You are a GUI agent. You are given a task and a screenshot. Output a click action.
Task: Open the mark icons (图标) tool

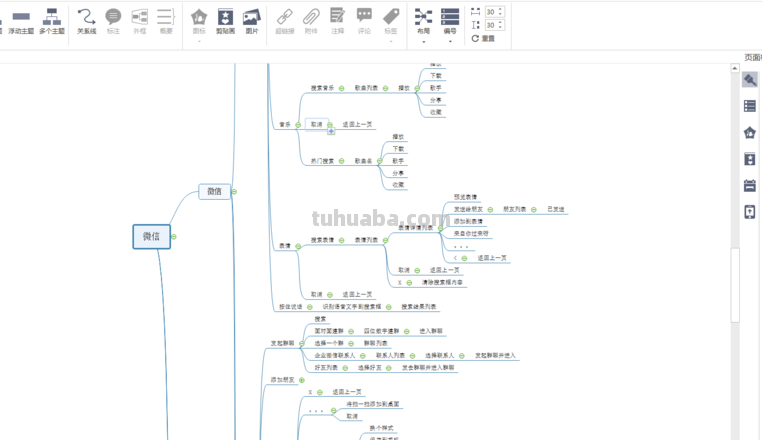click(199, 22)
